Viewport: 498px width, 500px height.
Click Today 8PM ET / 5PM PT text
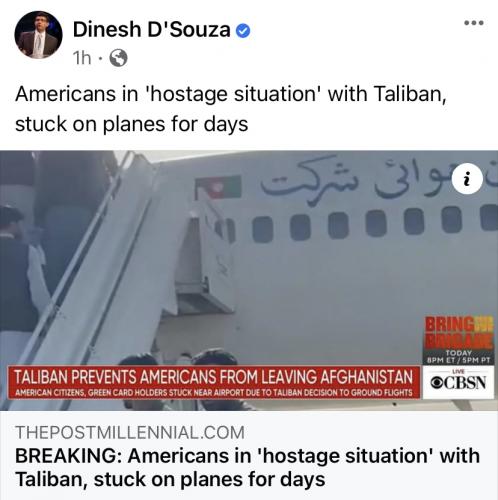tap(459, 356)
